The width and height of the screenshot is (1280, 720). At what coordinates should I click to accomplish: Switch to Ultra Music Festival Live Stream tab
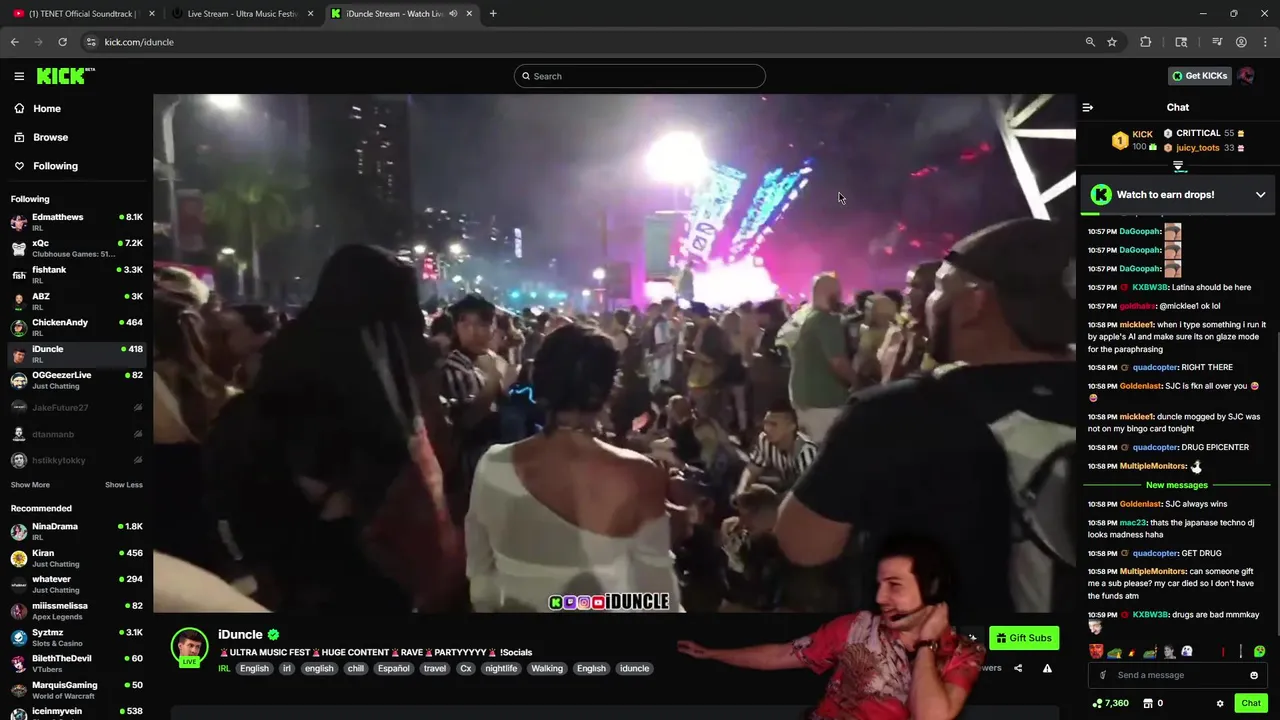243,14
